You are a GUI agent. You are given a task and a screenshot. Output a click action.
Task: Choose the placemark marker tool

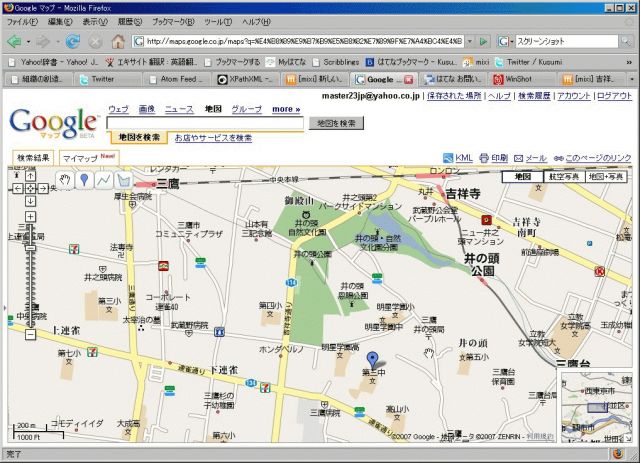[85, 180]
